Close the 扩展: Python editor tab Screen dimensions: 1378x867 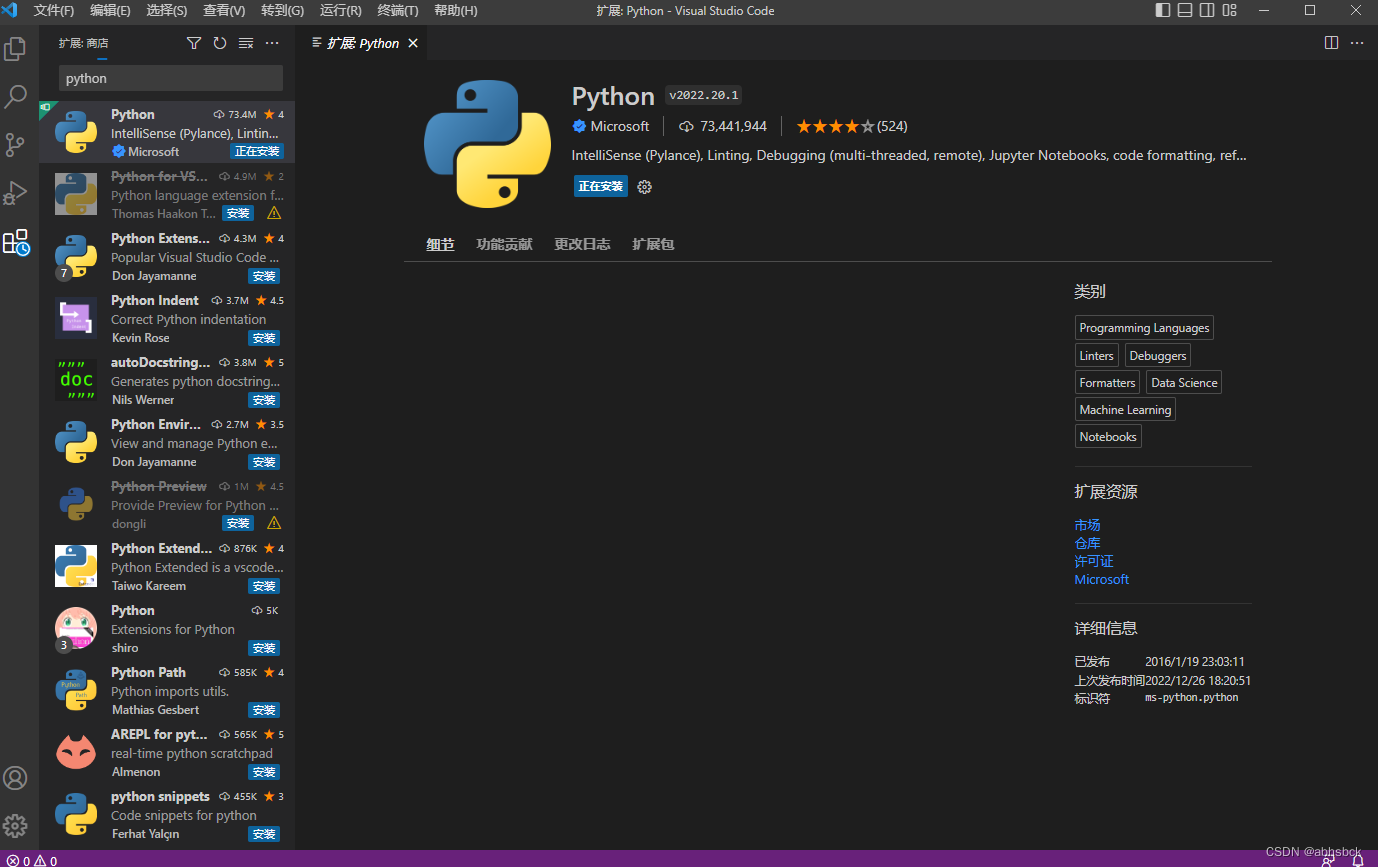pos(413,43)
